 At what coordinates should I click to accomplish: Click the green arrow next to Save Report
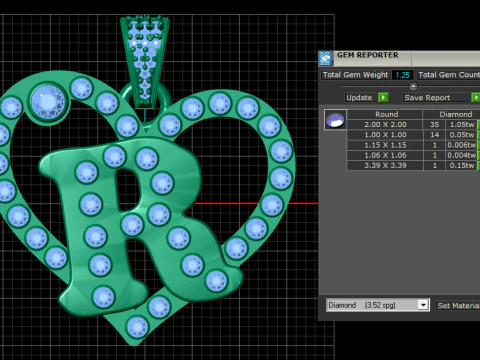(476, 97)
